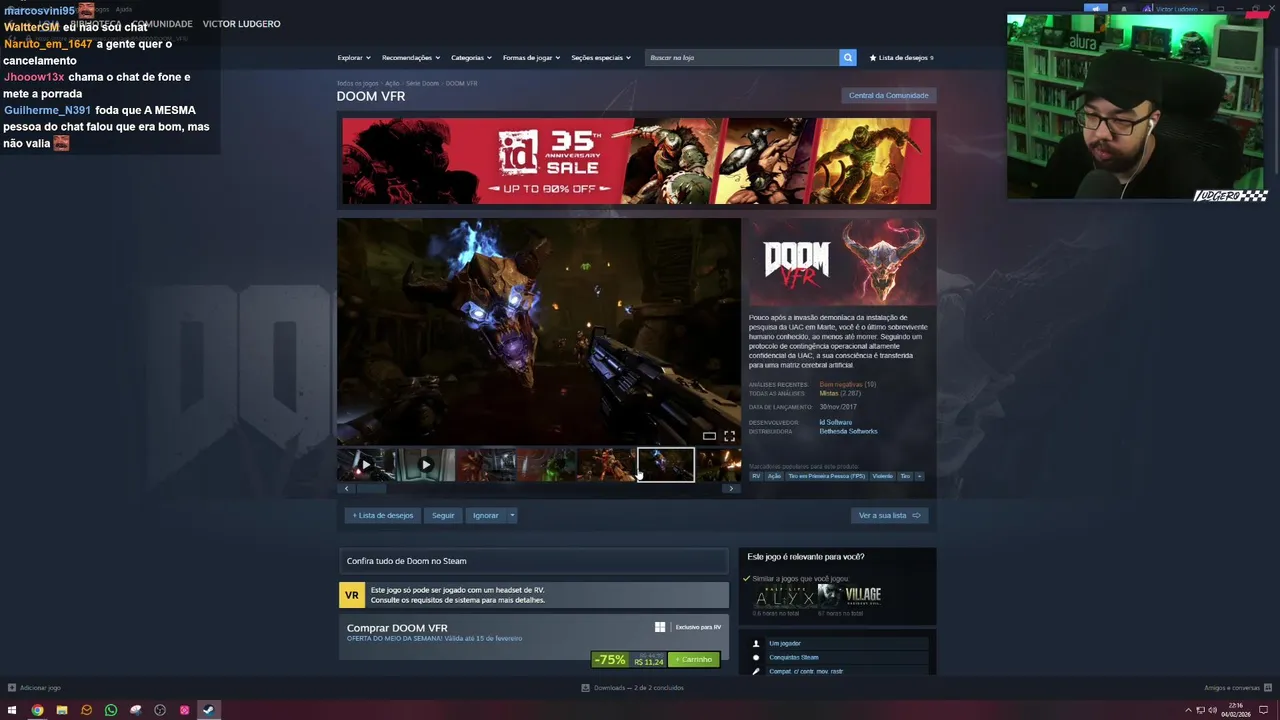Open id Software developer link

pos(836,423)
